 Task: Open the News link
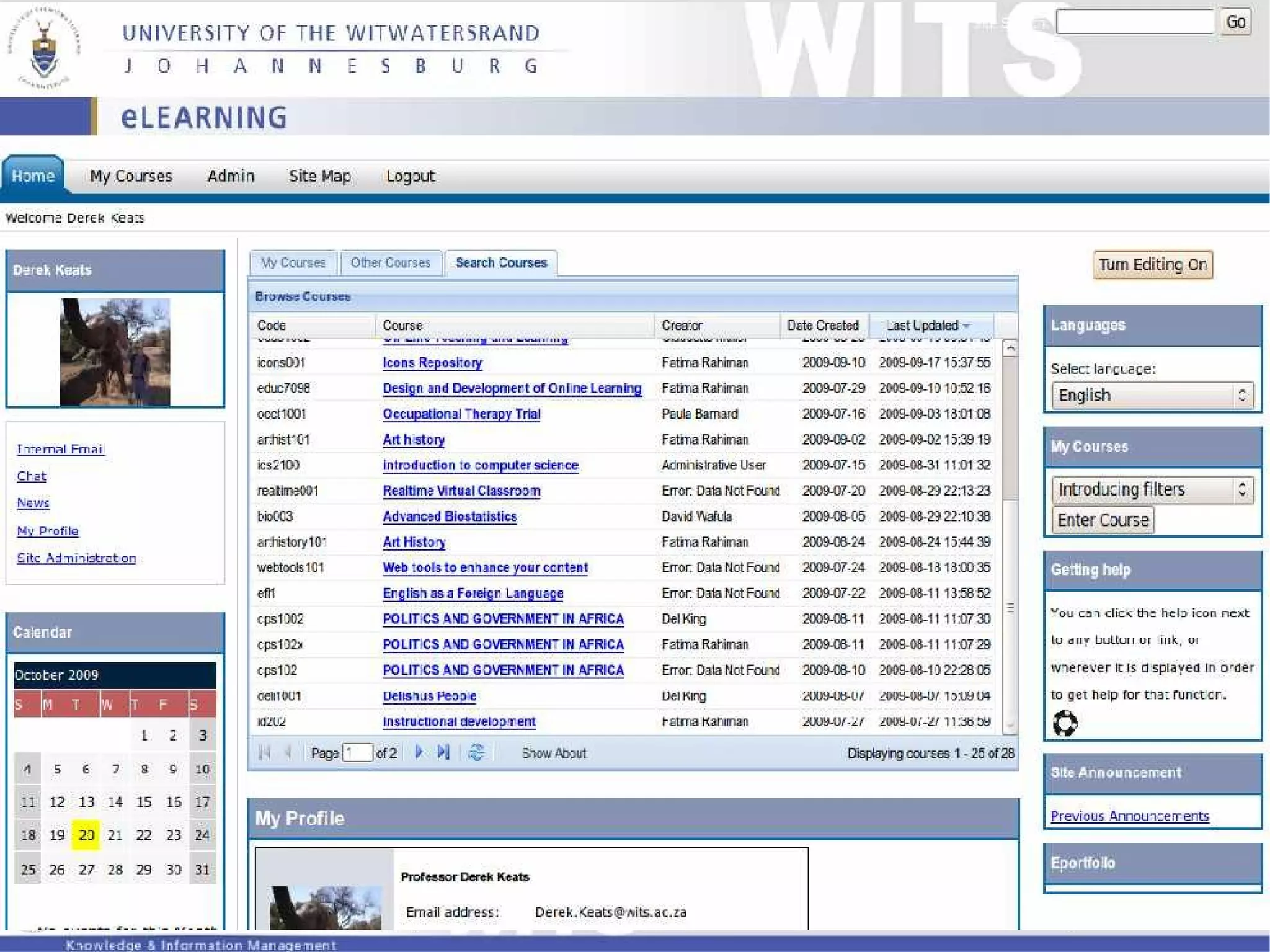click(x=33, y=503)
